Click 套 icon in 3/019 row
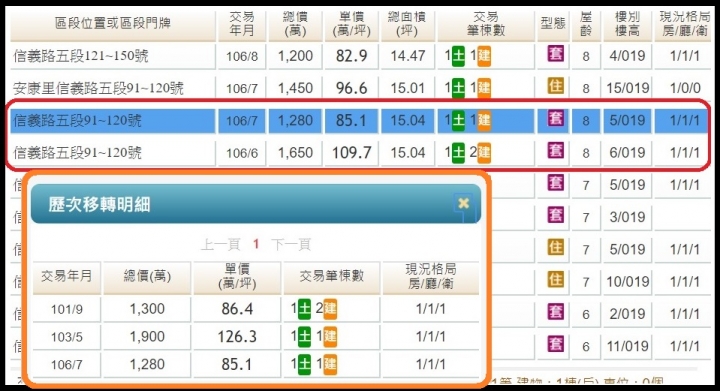This screenshot has height=391, width=720. coord(556,215)
